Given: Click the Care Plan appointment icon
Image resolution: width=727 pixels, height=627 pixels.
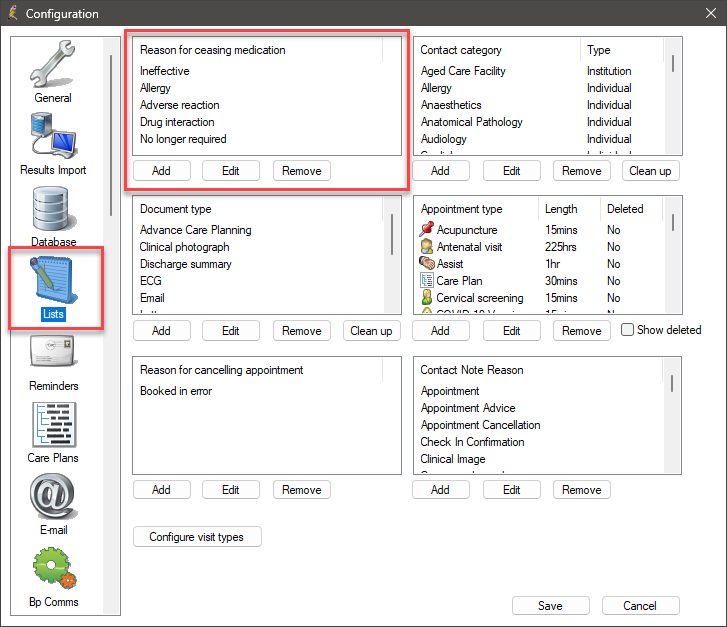Looking at the screenshot, I should pos(427,280).
